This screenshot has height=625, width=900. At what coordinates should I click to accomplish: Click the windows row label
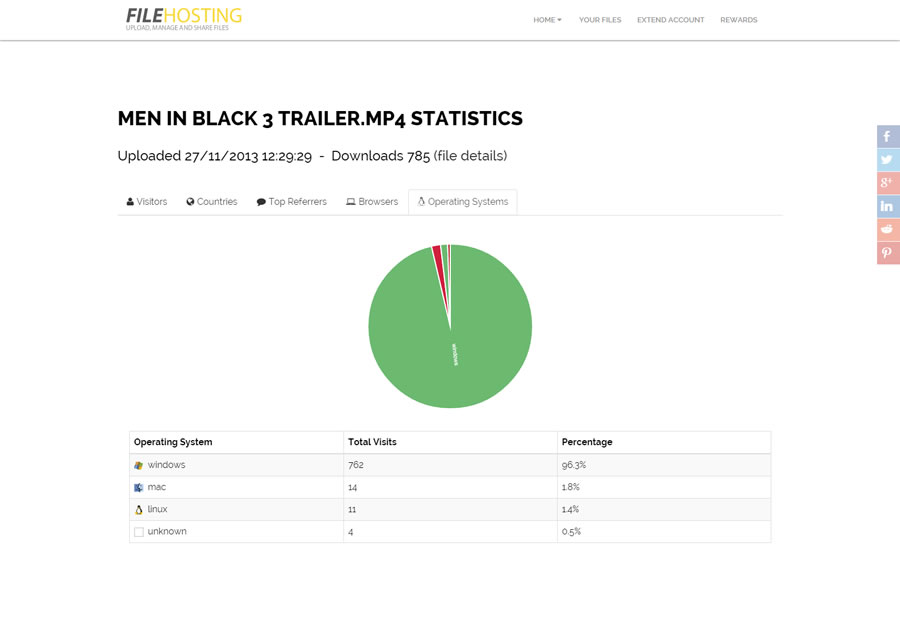tap(166, 465)
